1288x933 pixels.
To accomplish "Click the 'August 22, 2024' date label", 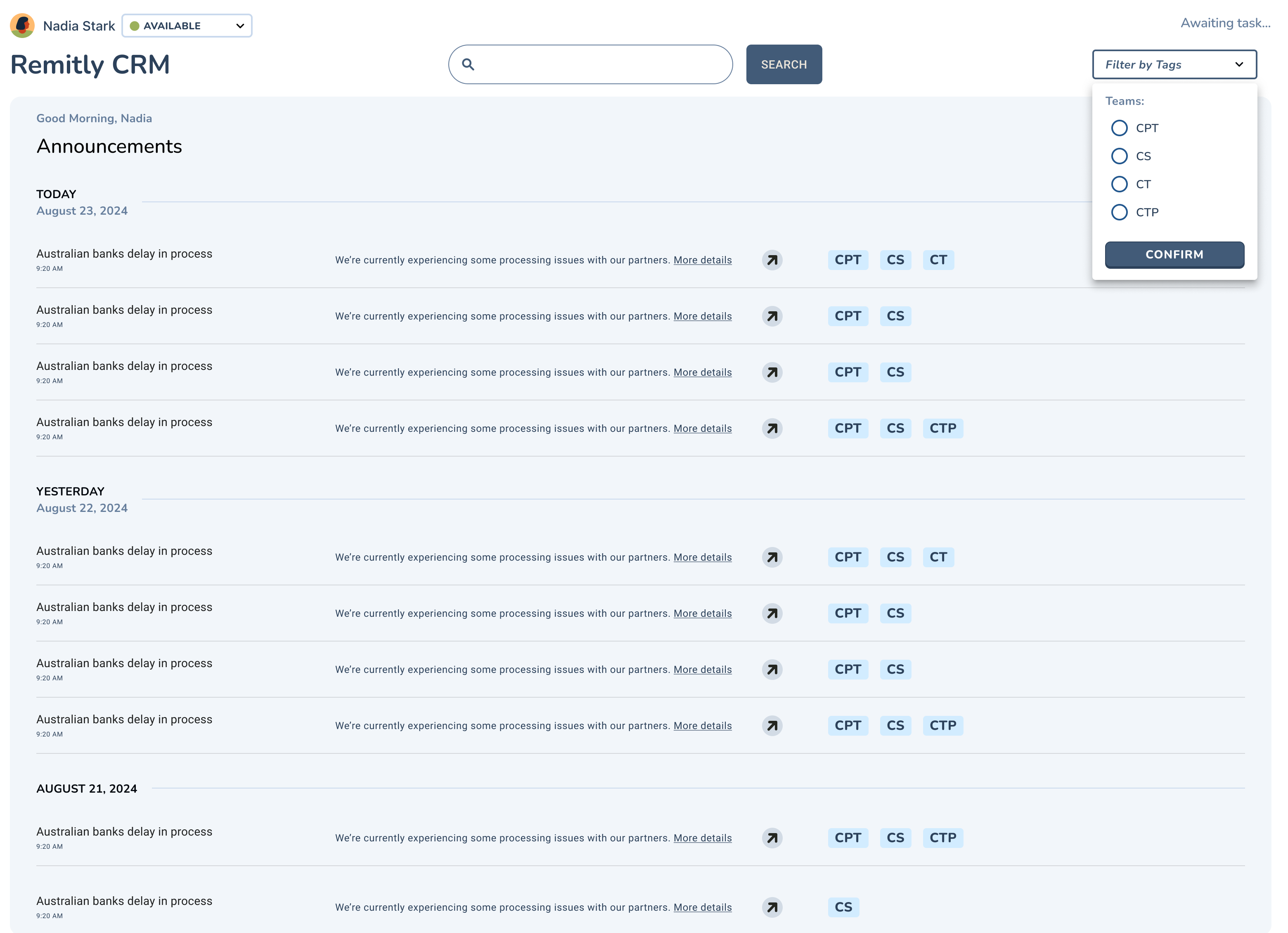I will click(x=82, y=508).
